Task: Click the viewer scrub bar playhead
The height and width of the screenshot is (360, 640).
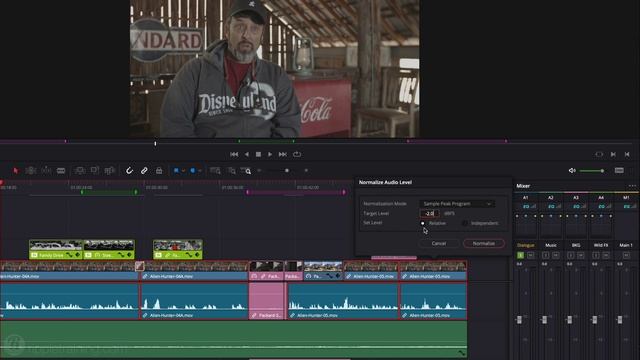Action: pos(155,143)
